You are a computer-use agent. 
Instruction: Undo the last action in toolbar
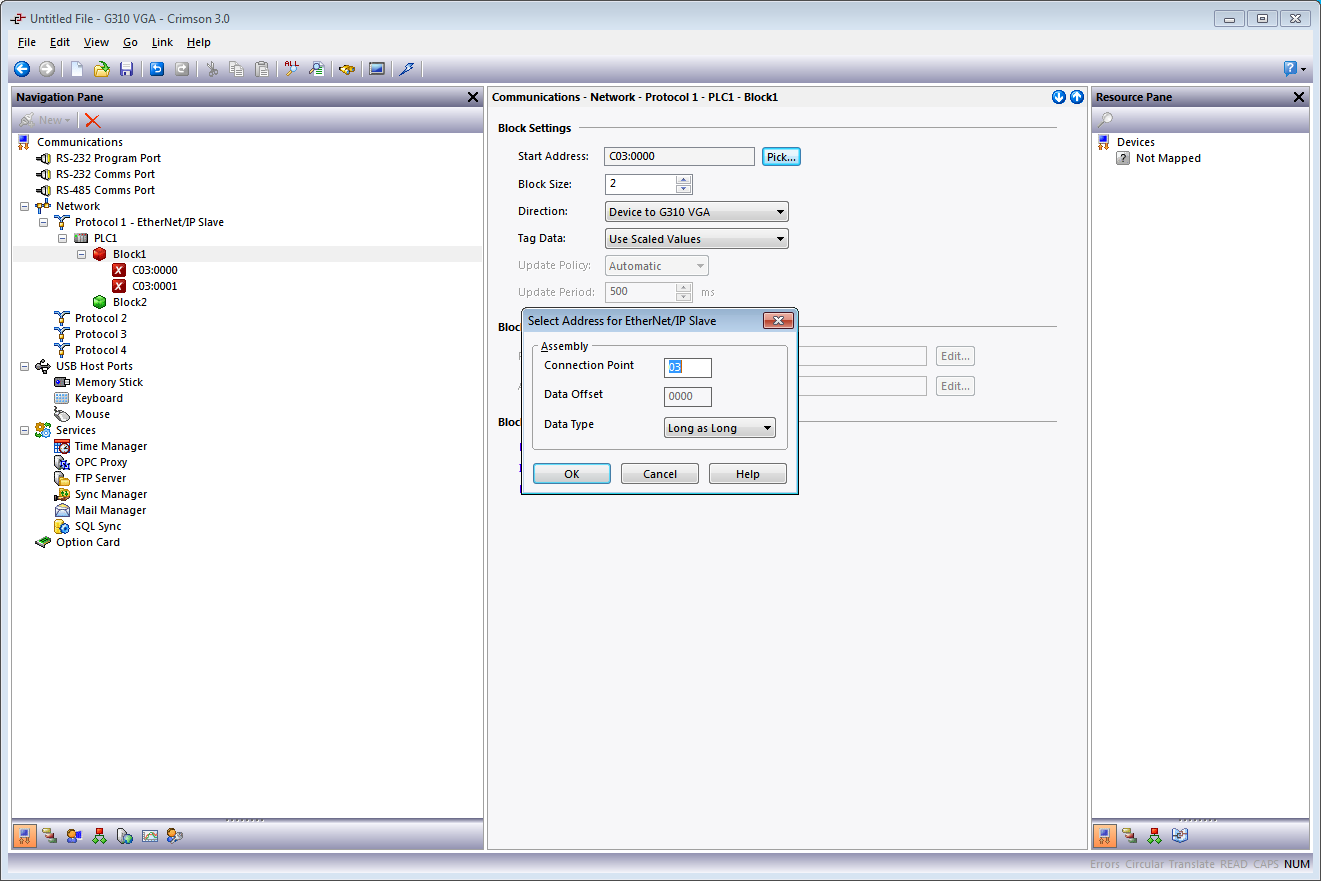(157, 69)
